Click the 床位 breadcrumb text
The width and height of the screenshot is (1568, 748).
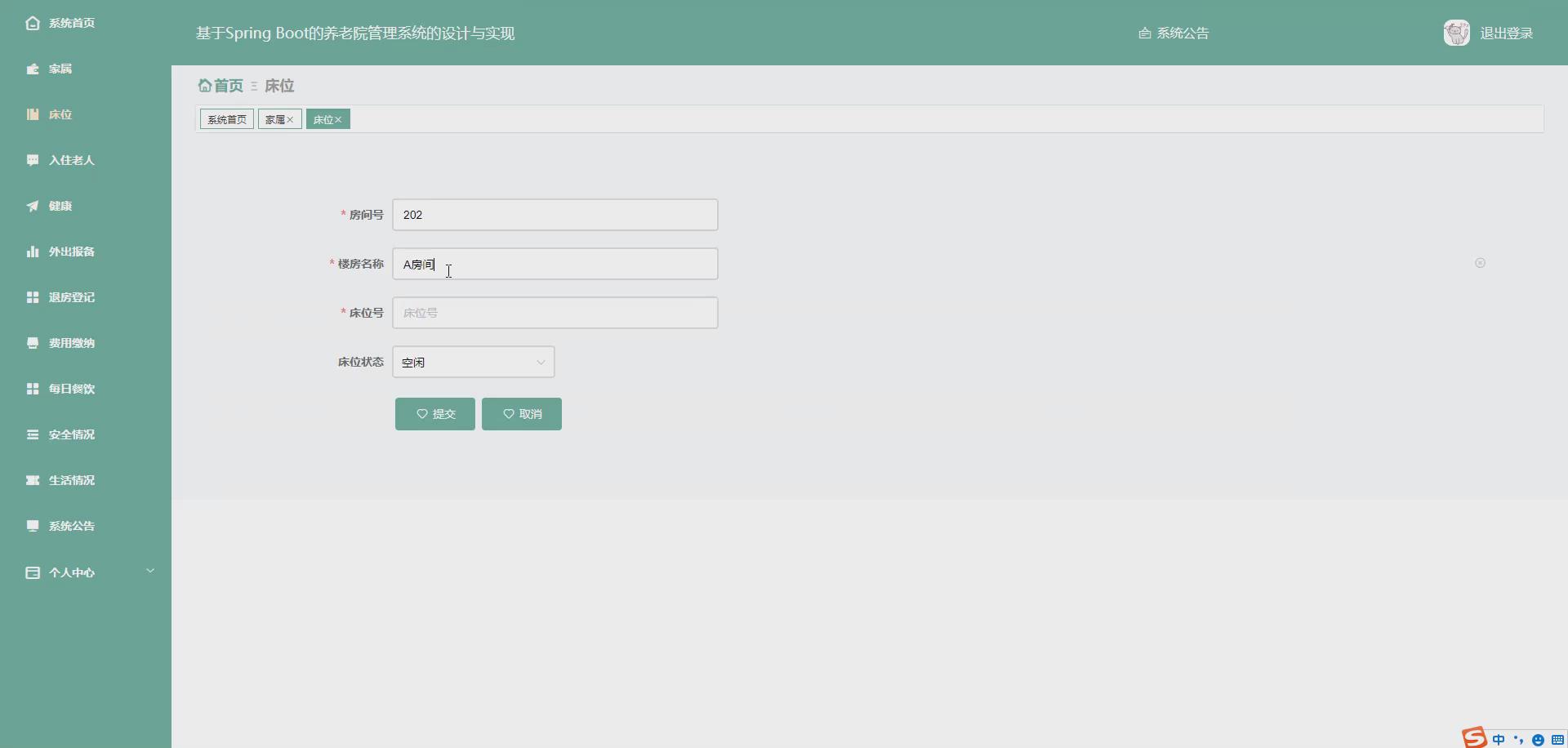279,86
